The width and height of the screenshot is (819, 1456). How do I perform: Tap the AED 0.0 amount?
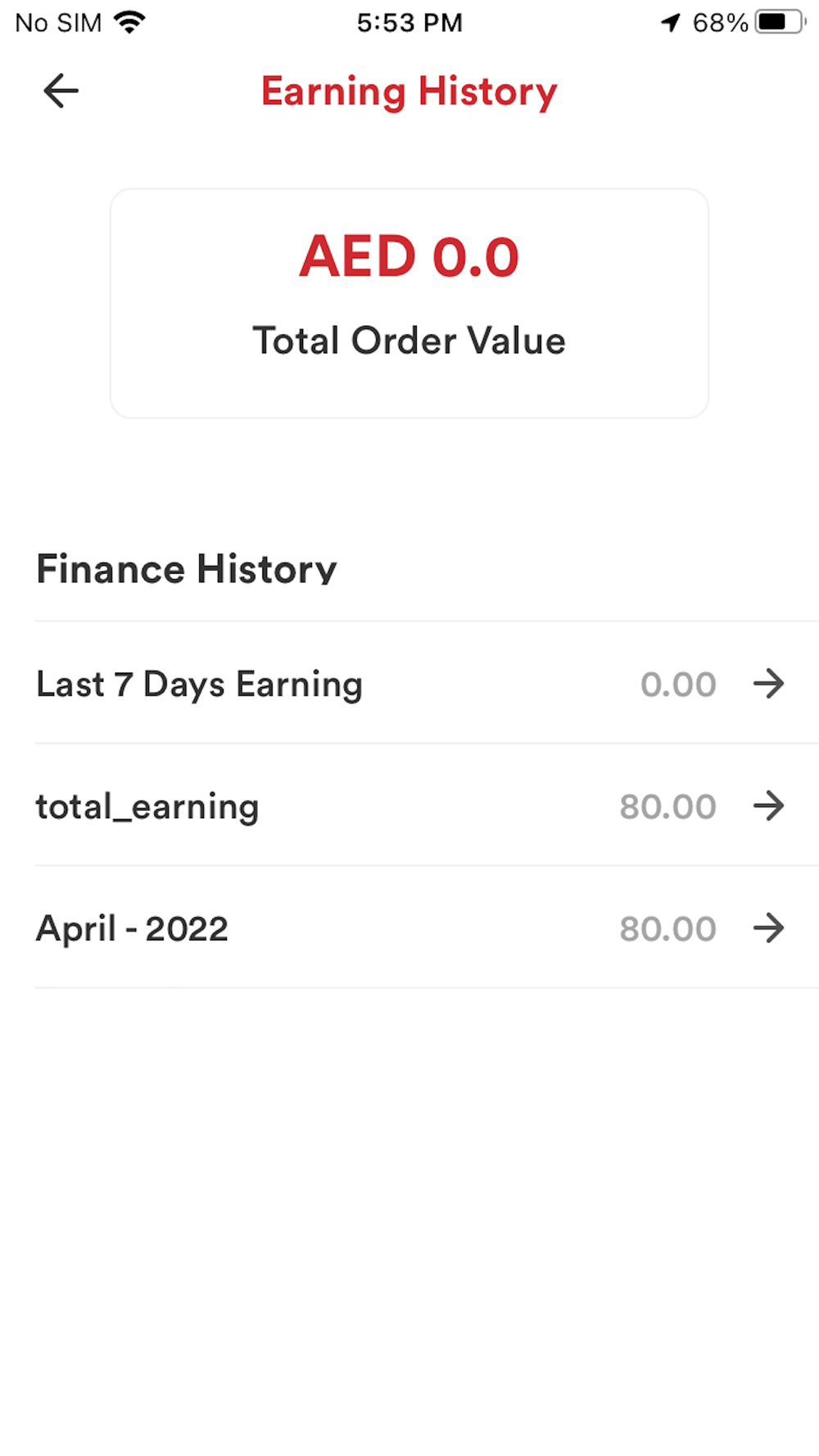click(x=409, y=256)
